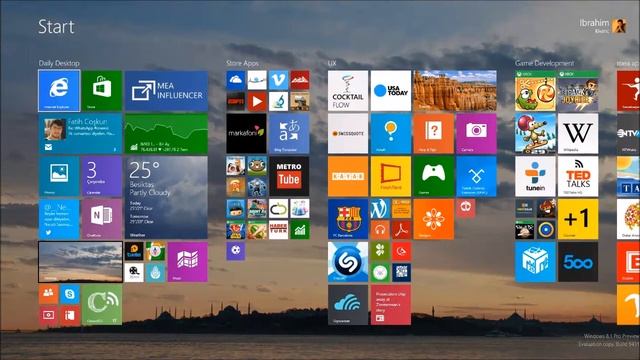Open the TED Talks tile
Image resolution: width=640 pixels, height=360 pixels.
(578, 176)
